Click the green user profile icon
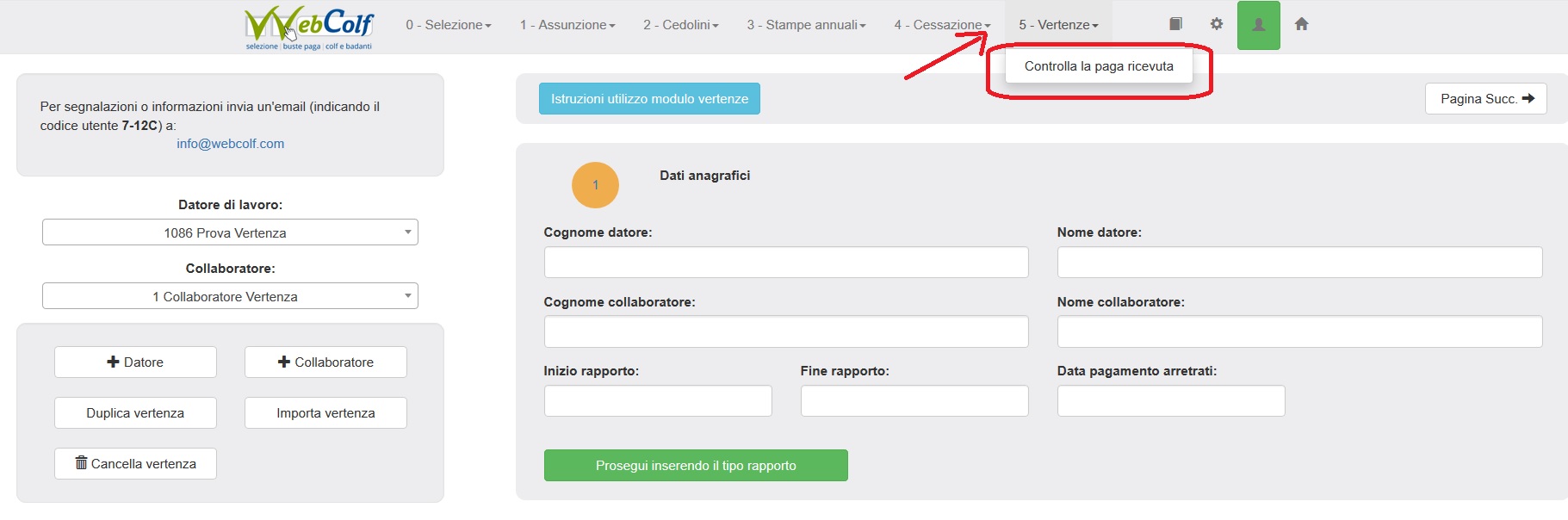The width and height of the screenshot is (1568, 520). point(1259,25)
